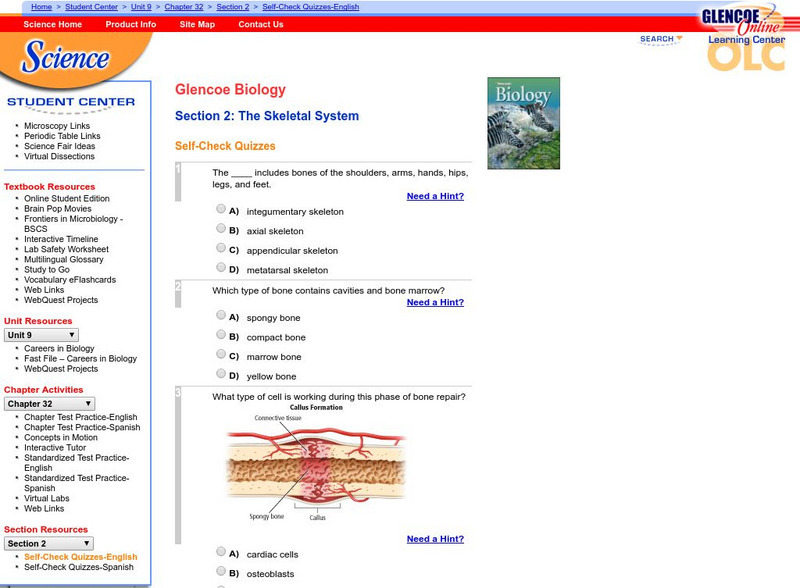Click Student Center breadcrumb link
The height and width of the screenshot is (588, 800).
coord(91,7)
